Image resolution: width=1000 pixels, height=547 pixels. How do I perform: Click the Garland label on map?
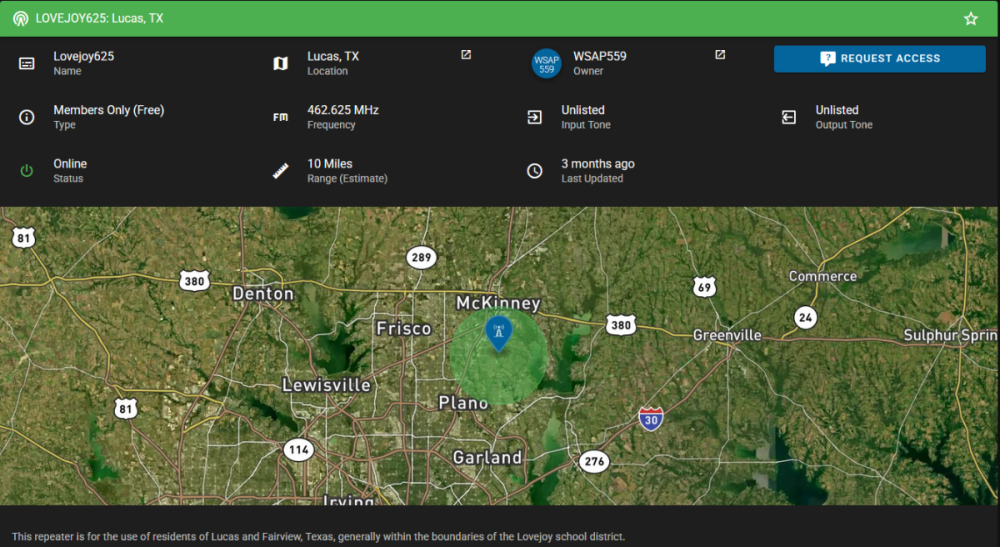point(487,458)
